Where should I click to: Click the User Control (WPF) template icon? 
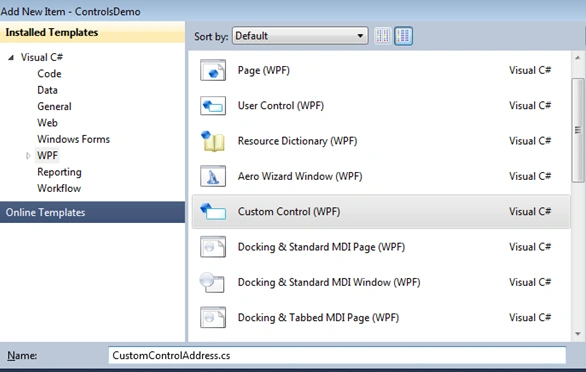[x=213, y=106]
